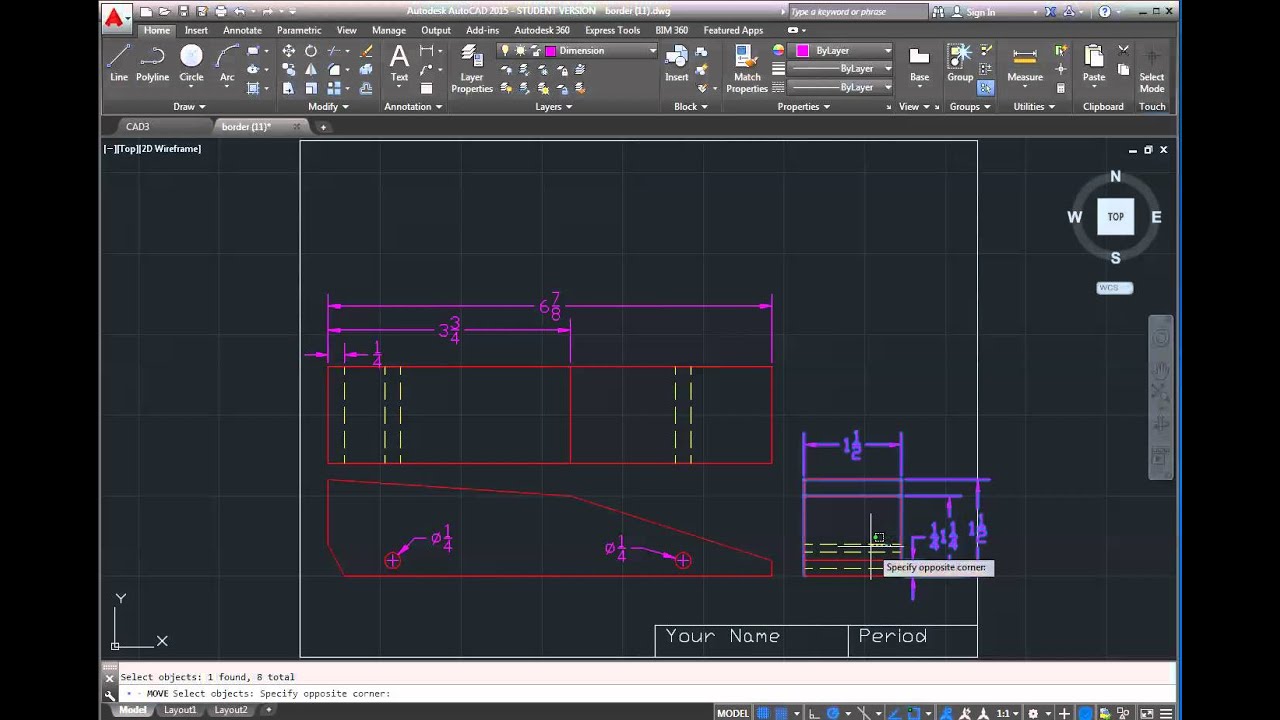Screen dimensions: 1280x720
Task: Click the Paste clipboard icon
Action: pos(1094,62)
